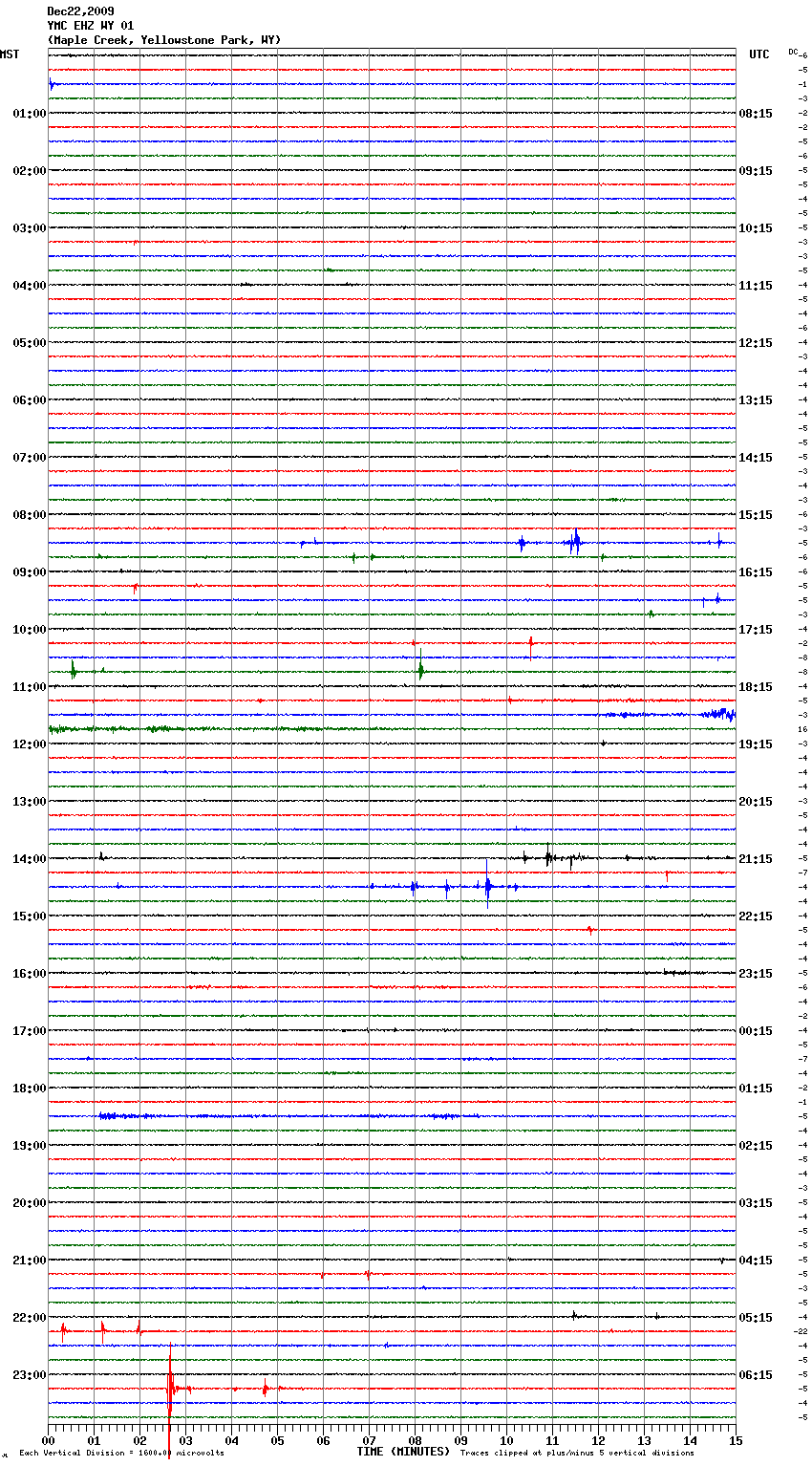This screenshot has width=812, height=1466.
Task: Select the 10:00 MST time label
Action: (x=30, y=630)
